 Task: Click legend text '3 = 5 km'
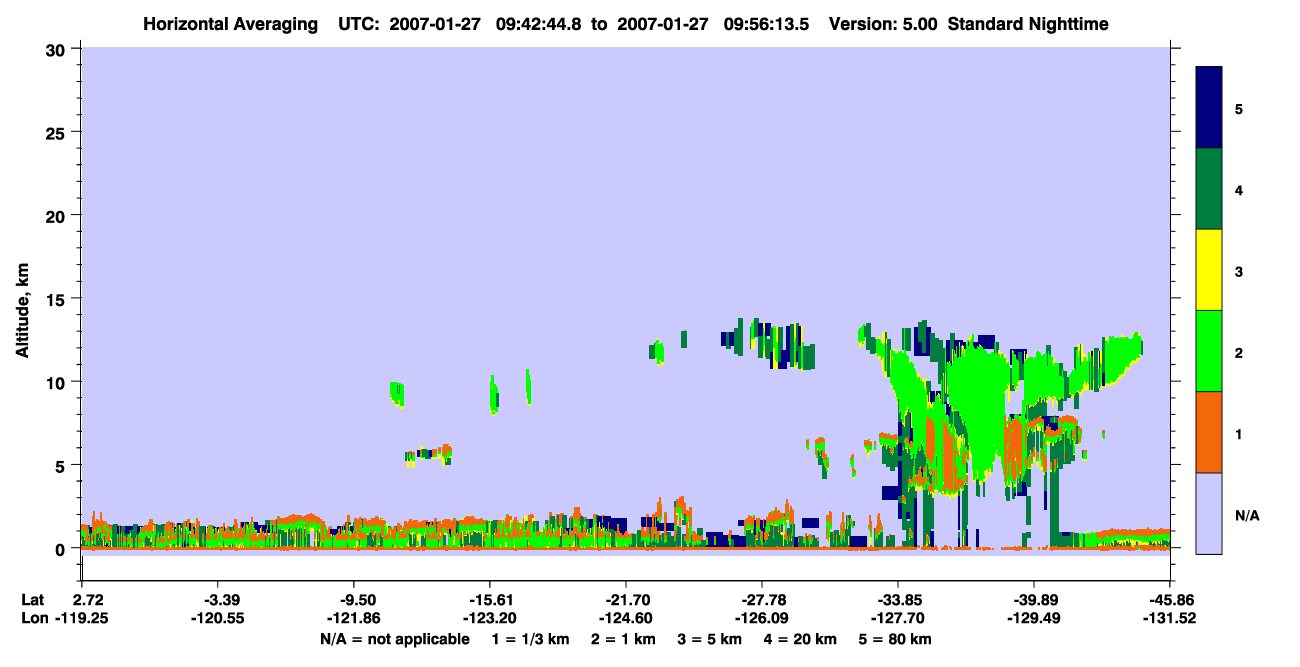click(711, 639)
